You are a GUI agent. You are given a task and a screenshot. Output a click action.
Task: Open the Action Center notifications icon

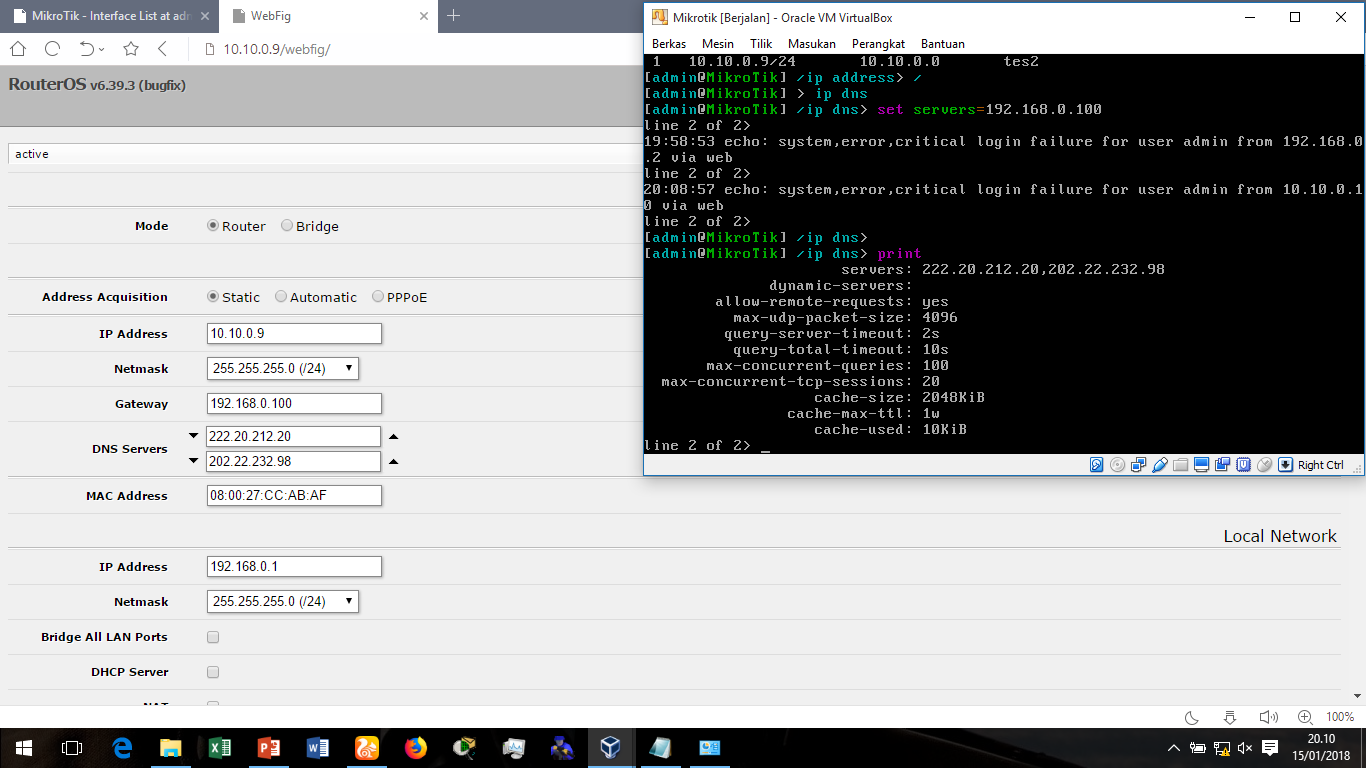[1270, 748]
